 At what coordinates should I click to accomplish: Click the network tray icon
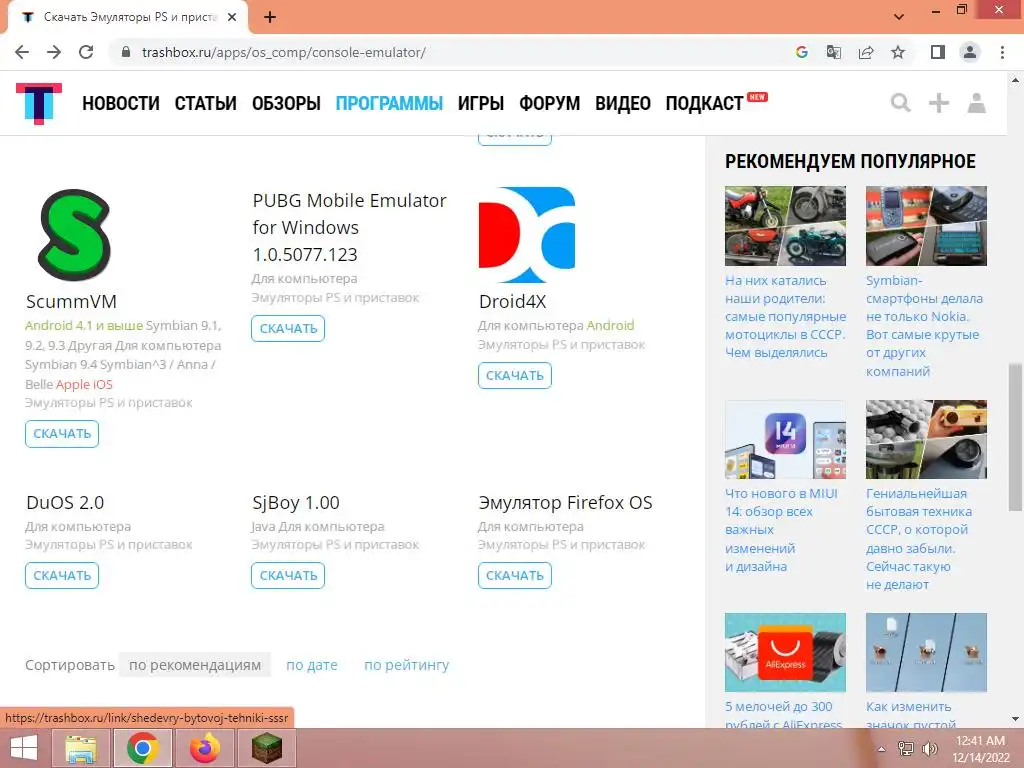point(906,749)
